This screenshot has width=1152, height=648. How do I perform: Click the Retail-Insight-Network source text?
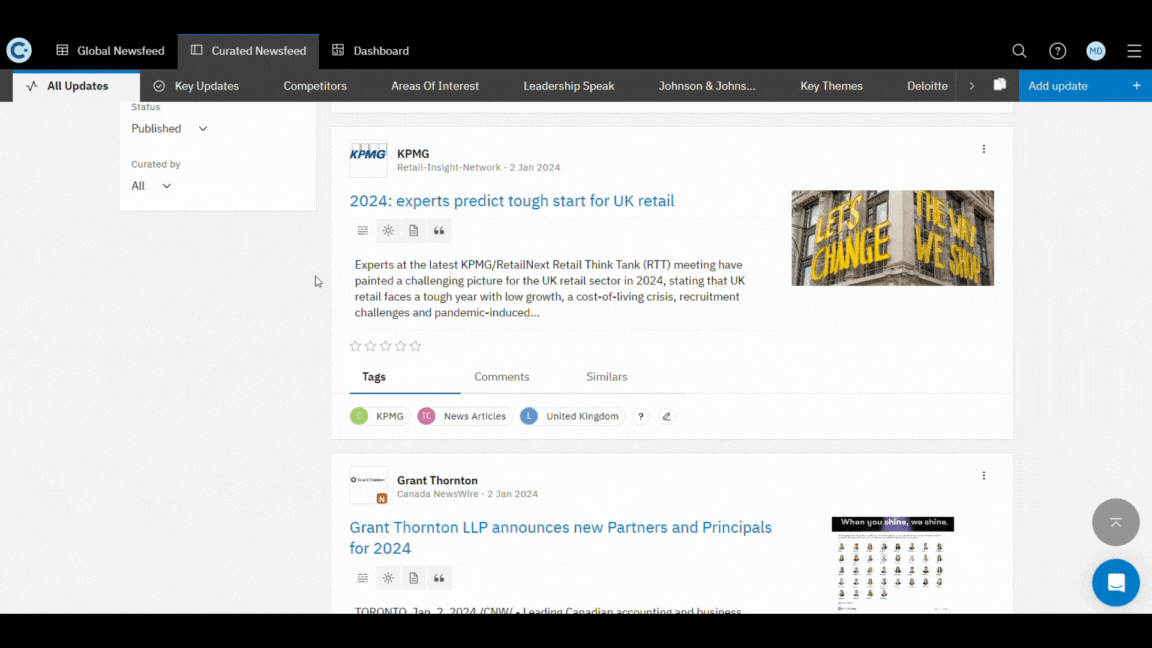449,168
